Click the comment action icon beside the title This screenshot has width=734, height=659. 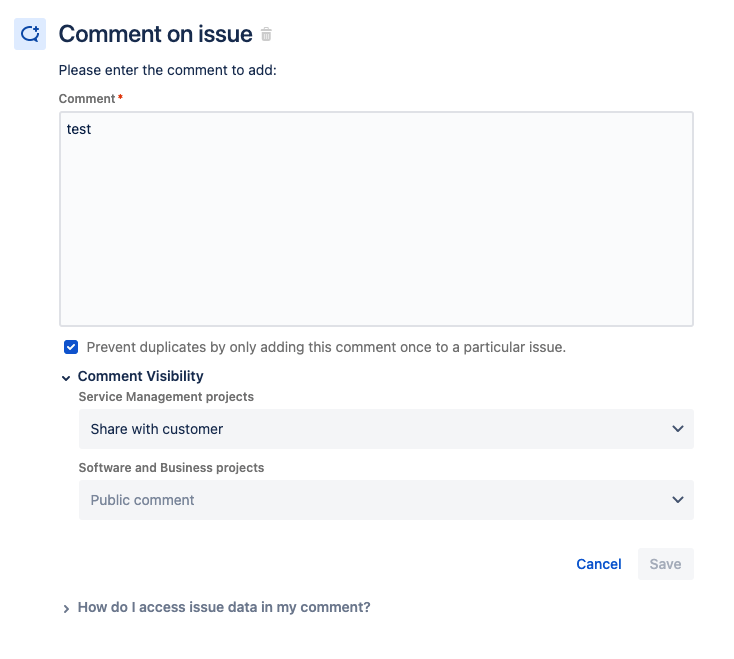click(x=30, y=34)
